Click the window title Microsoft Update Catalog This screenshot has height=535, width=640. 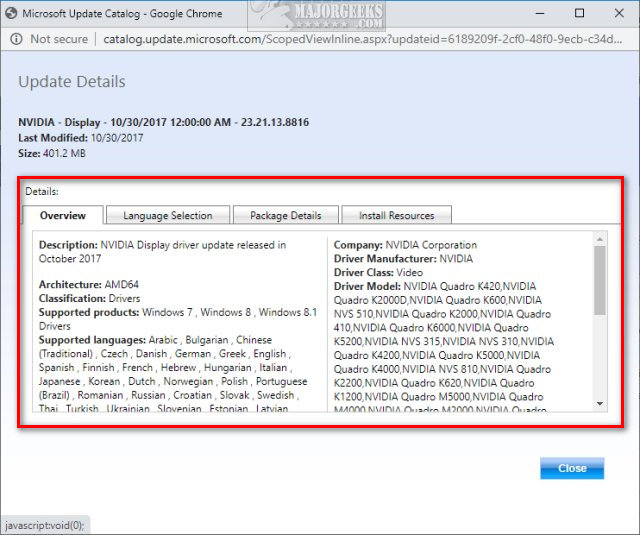coord(122,13)
